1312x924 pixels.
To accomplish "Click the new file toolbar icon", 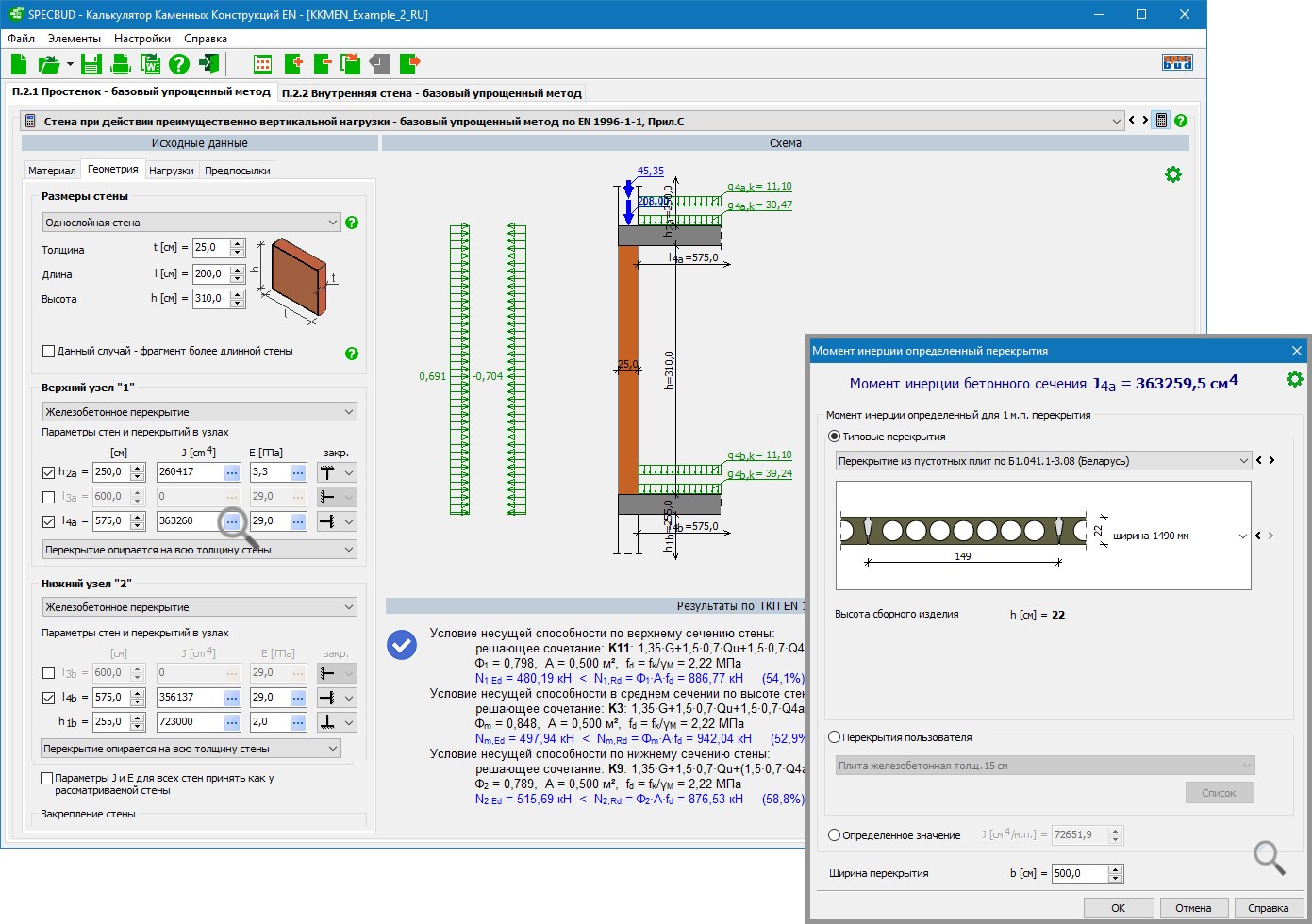I will click(x=19, y=64).
